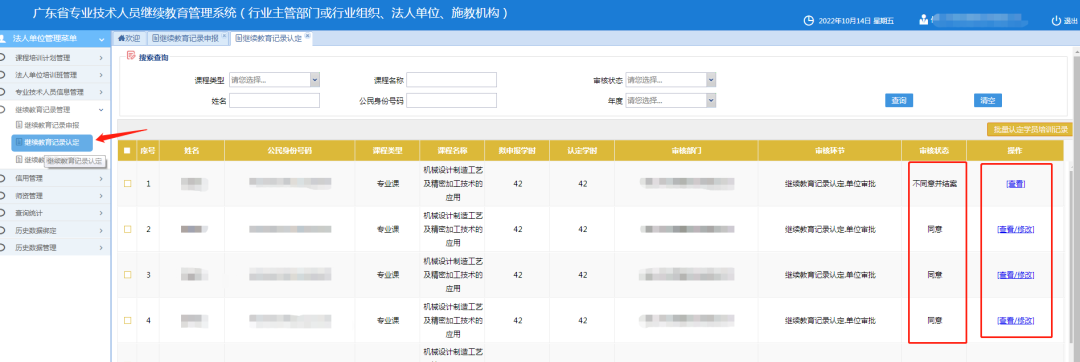The image size is (1080, 362).
Task: Check the checkbox for row 4
Action: (x=127, y=320)
